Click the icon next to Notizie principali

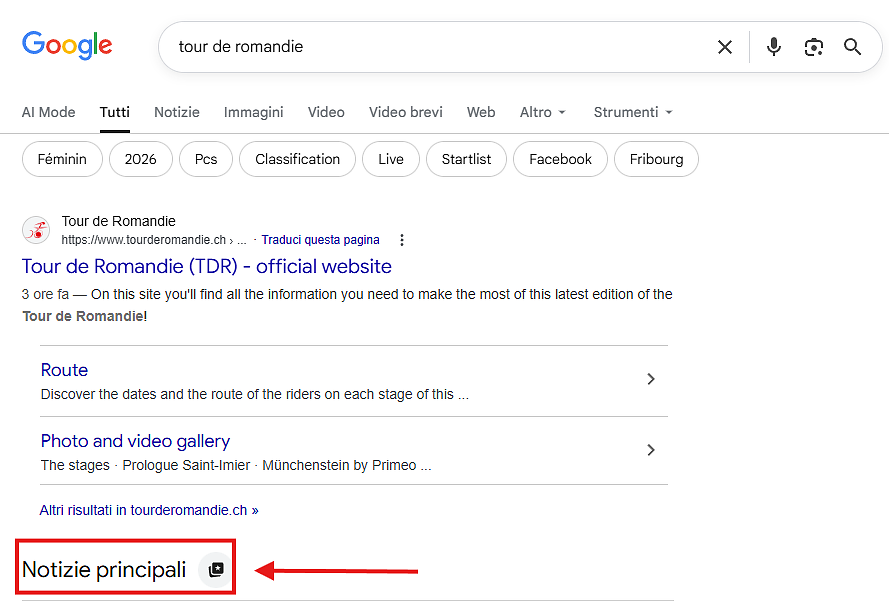(216, 569)
